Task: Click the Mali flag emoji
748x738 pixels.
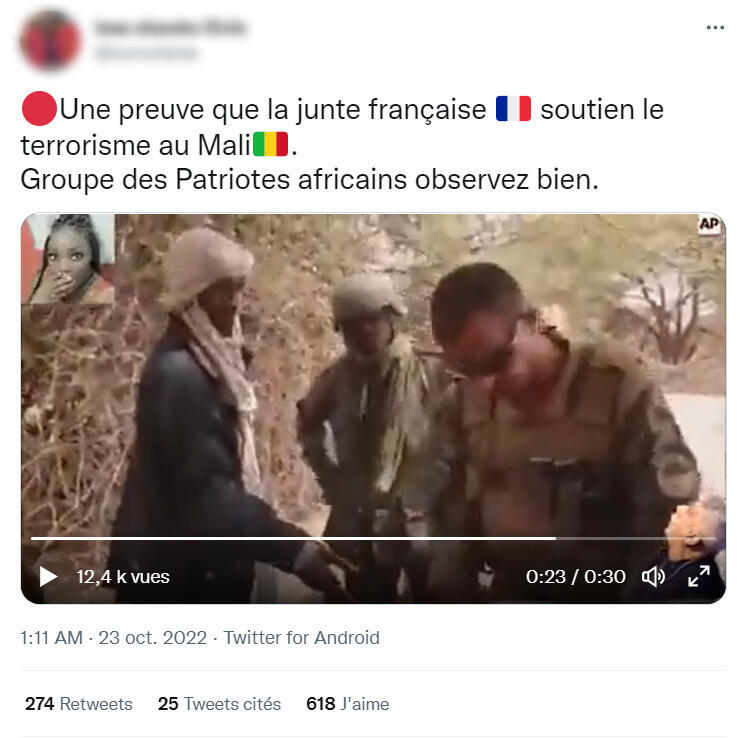Action: pos(270,145)
